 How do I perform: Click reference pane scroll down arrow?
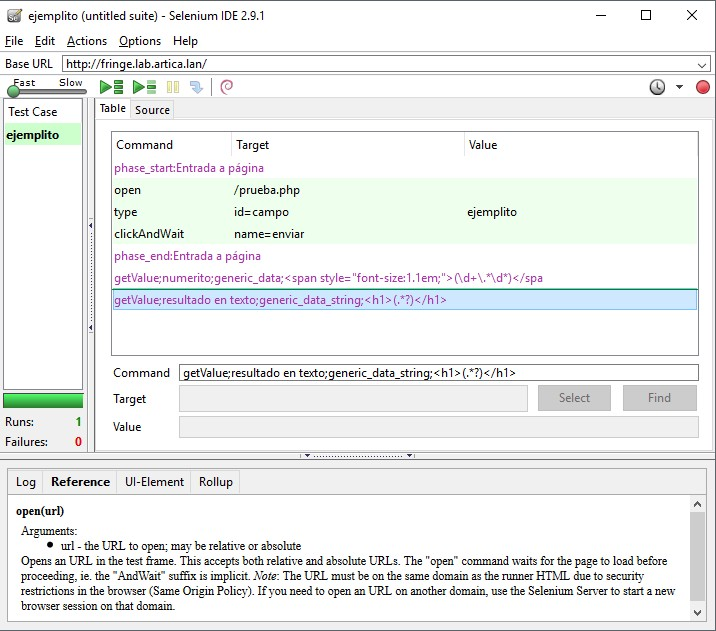pyautogui.click(x=697, y=613)
